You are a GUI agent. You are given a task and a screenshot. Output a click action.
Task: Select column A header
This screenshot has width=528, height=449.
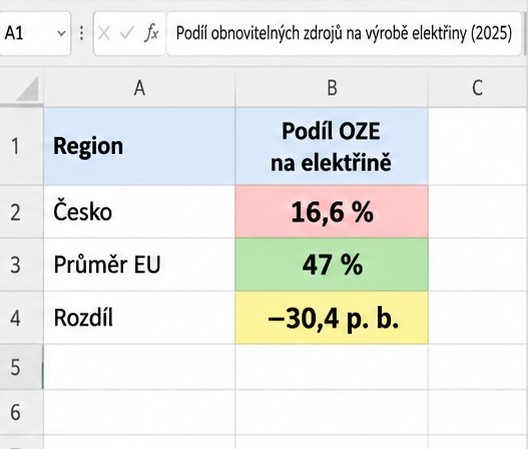click(x=139, y=88)
